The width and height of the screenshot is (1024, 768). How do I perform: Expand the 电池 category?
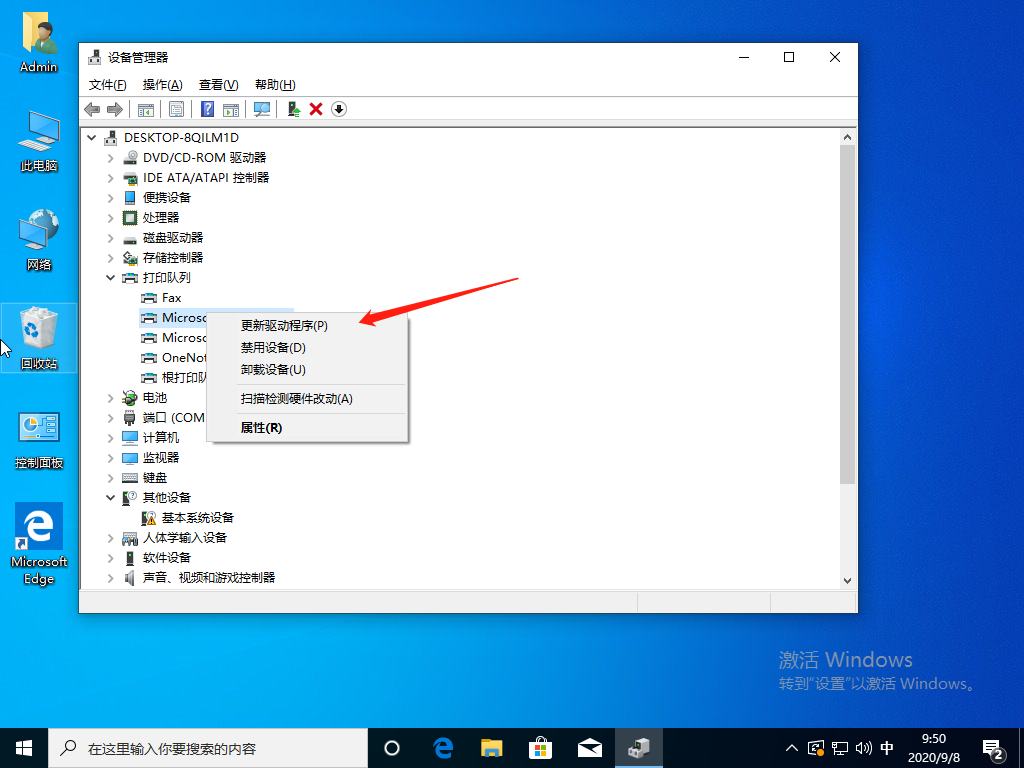[110, 397]
